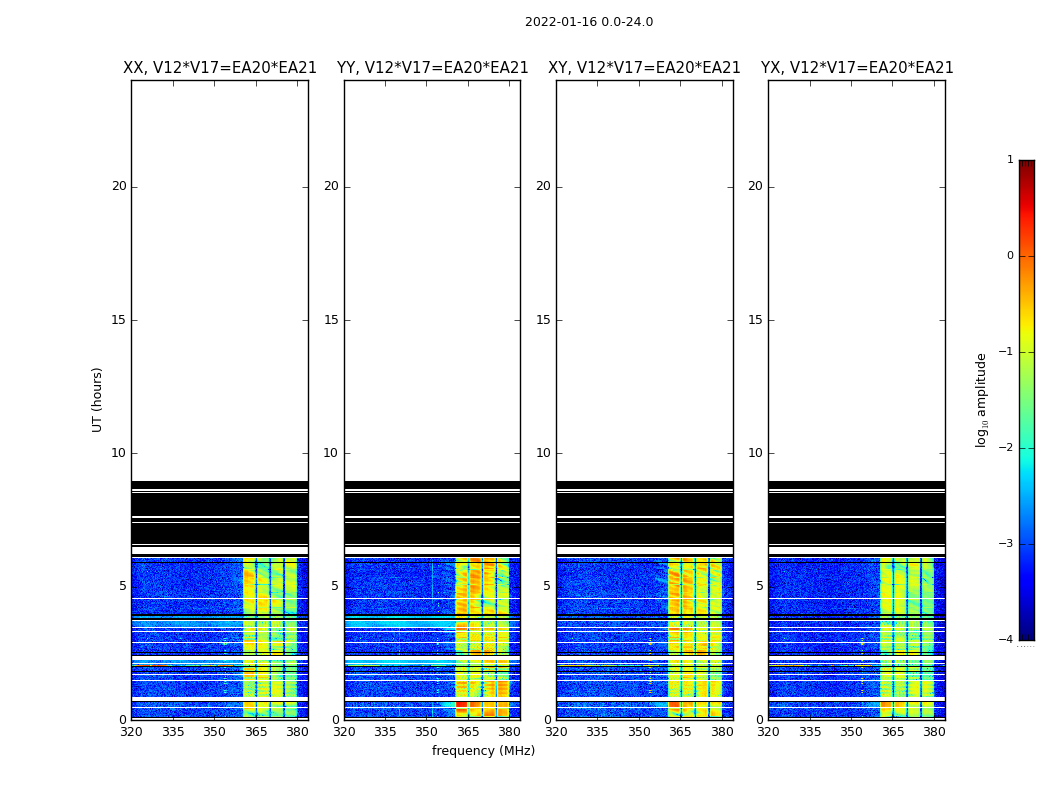Click the 335 frequency tick under YY panel
This screenshot has height=800, width=1050.
(385, 732)
